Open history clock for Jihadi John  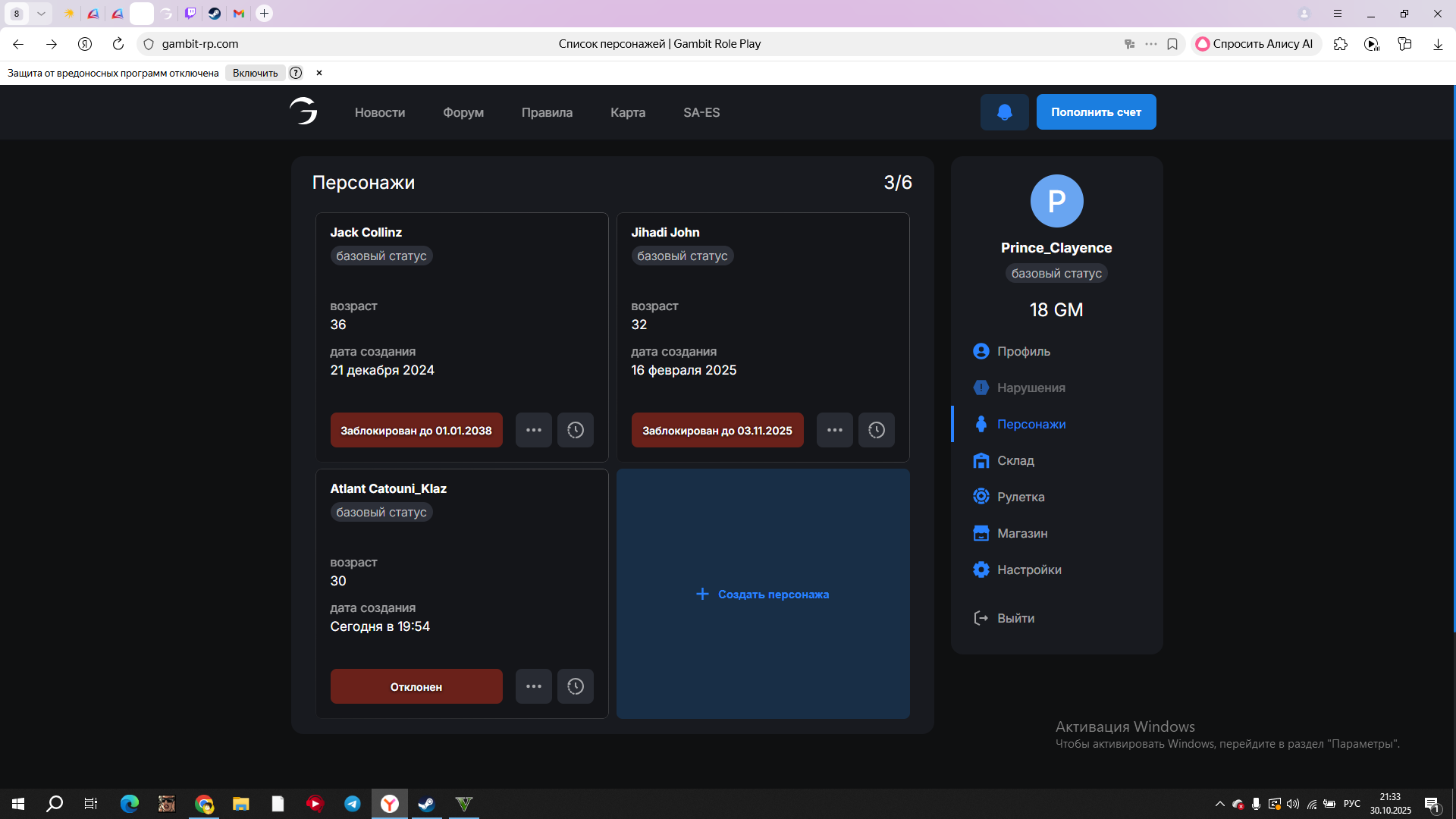click(x=876, y=430)
